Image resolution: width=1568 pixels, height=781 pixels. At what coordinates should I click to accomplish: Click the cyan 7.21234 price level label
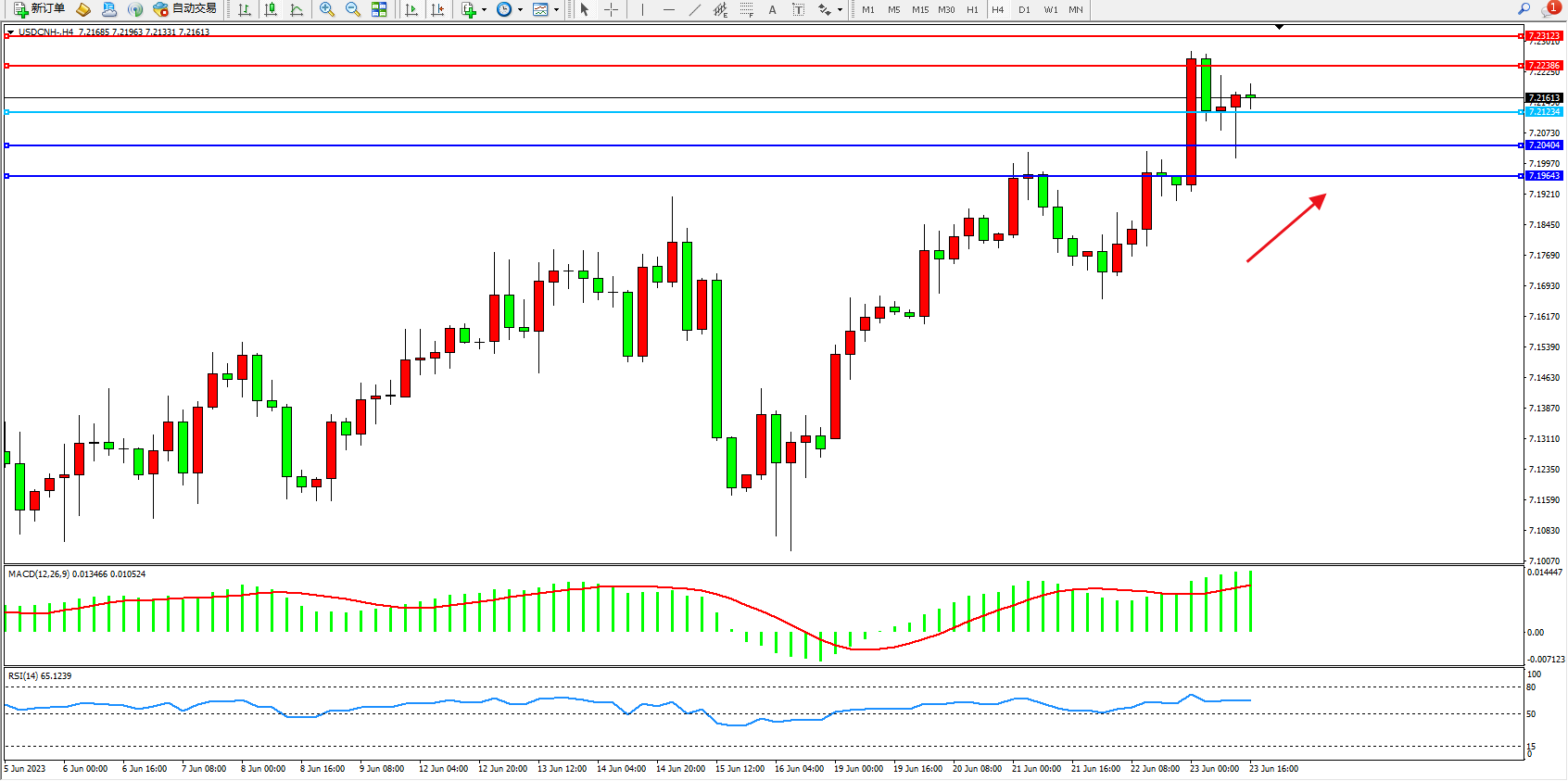[1544, 112]
